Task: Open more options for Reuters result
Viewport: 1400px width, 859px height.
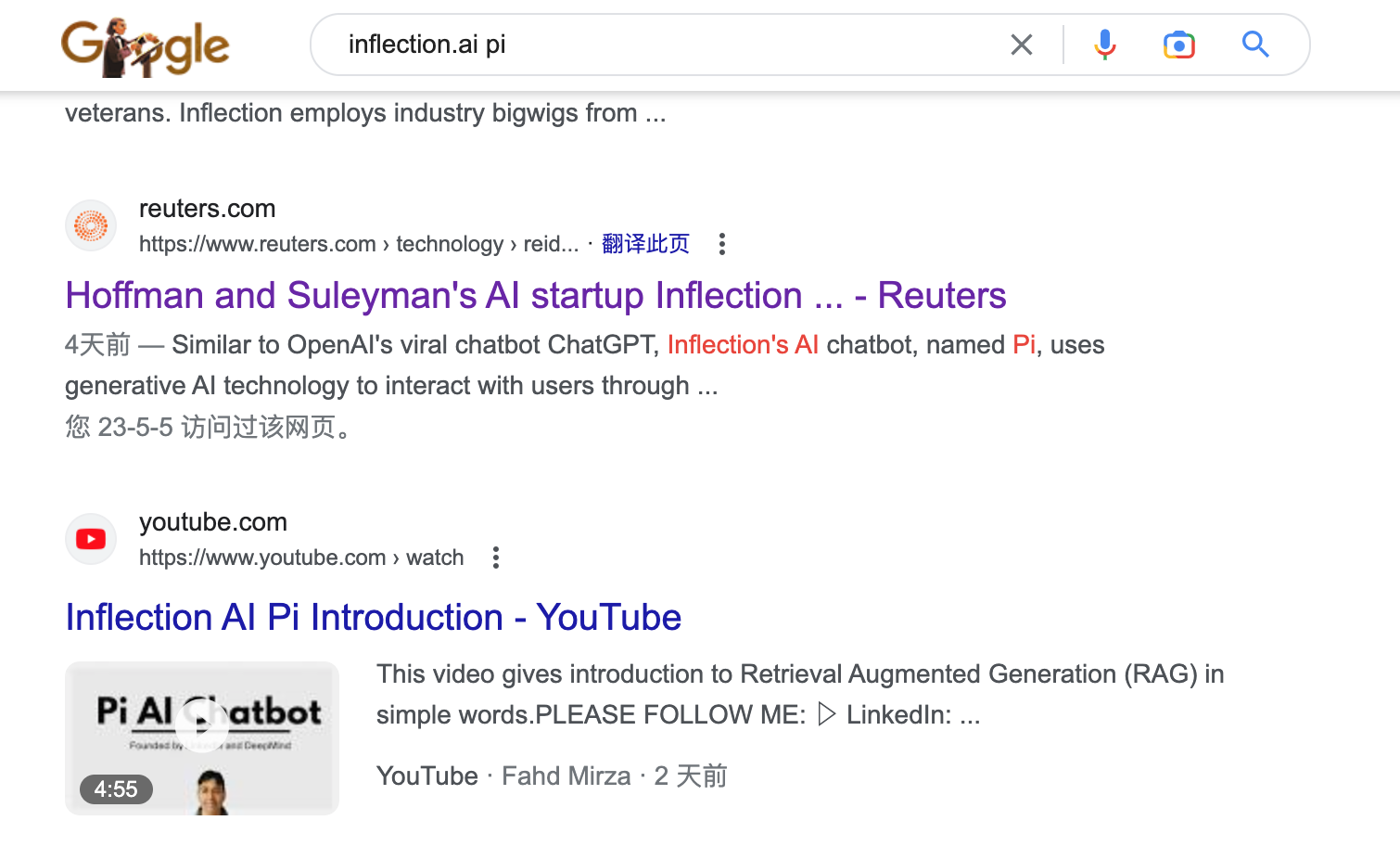Action: 721,244
